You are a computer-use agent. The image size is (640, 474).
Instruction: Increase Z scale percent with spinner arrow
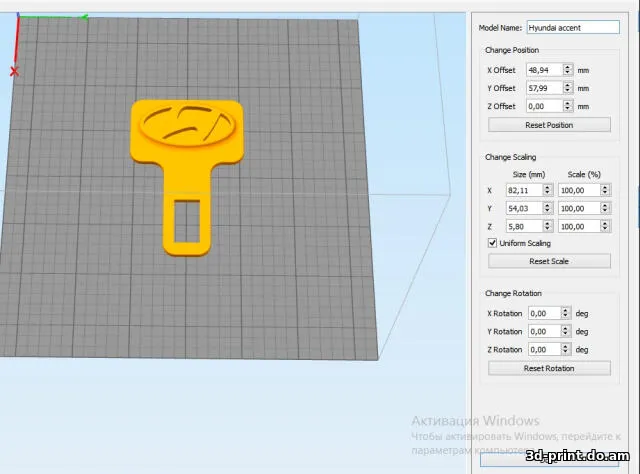pyautogui.click(x=606, y=223)
